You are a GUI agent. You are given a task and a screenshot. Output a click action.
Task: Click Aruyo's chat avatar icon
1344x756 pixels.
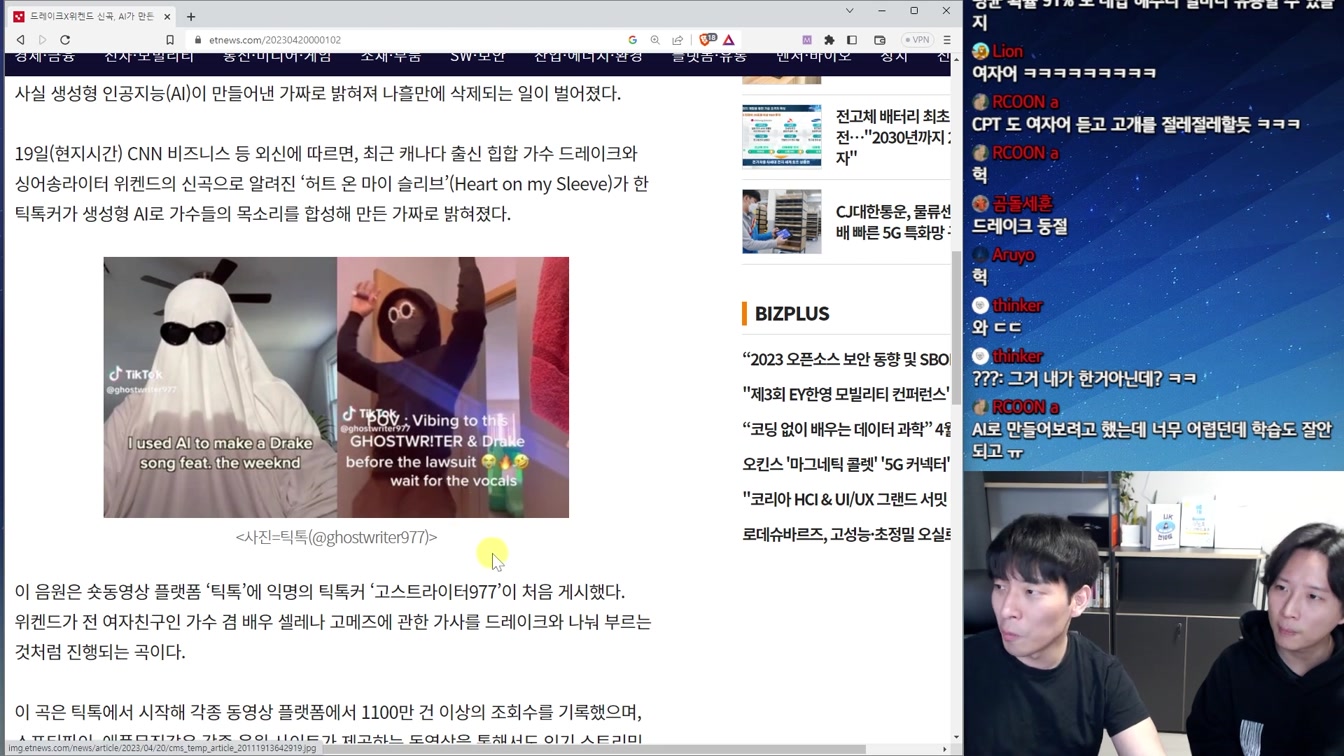(x=980, y=255)
